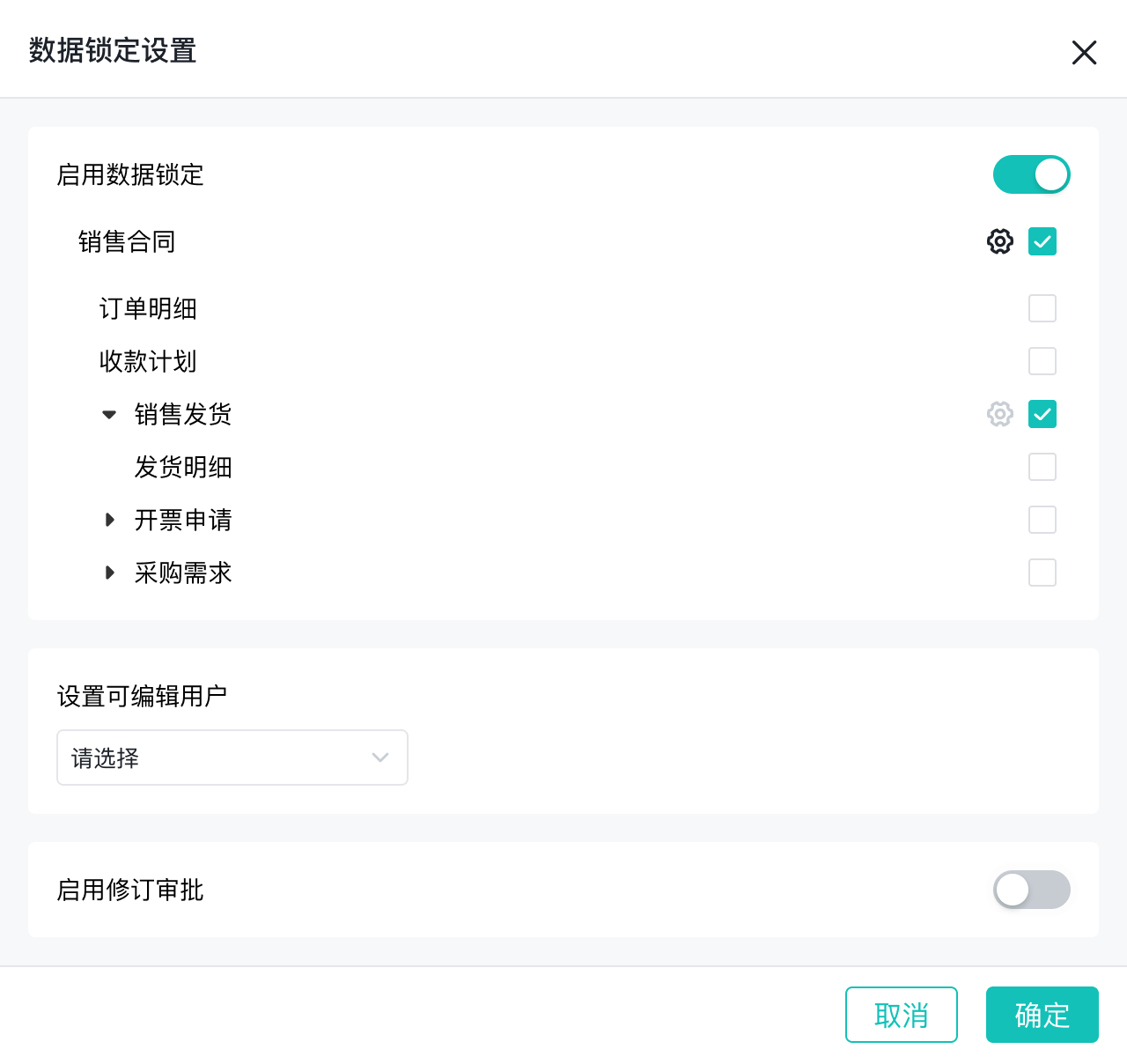1127x1064 pixels.
Task: Select the 发货明细 tree item label
Action: (183, 467)
